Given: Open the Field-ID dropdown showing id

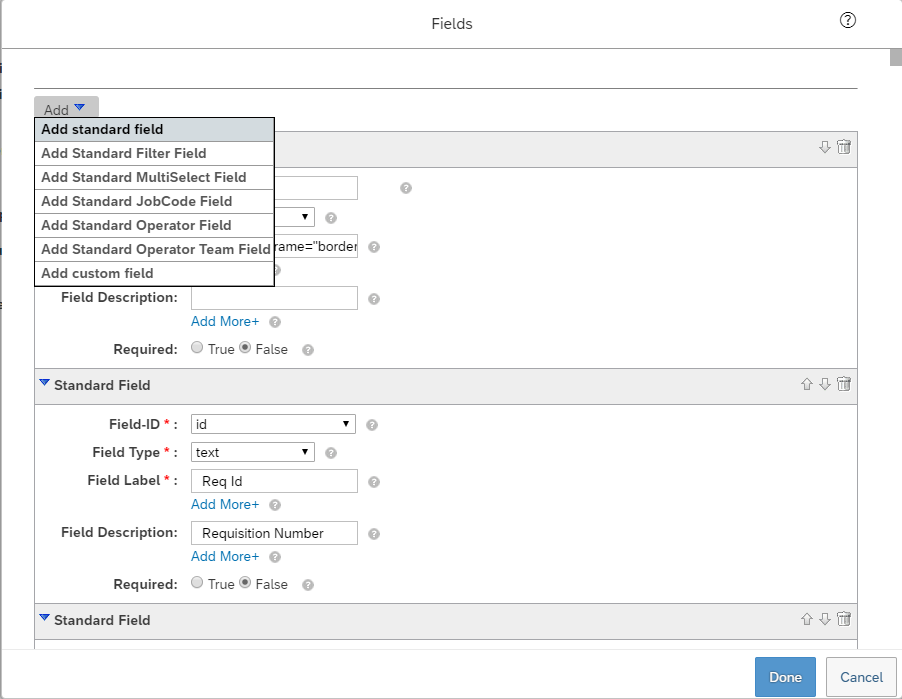Looking at the screenshot, I should 273,424.
